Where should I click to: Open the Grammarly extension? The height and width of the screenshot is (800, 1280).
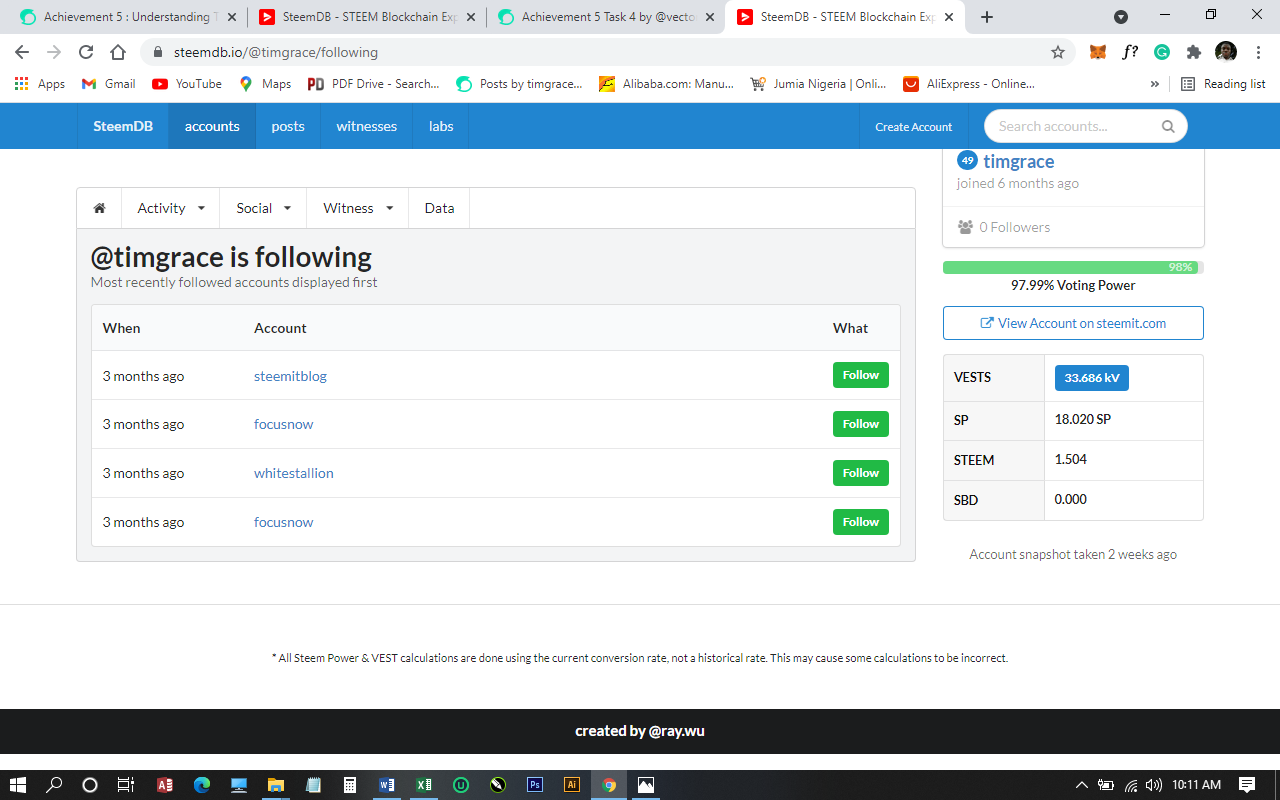(1162, 52)
